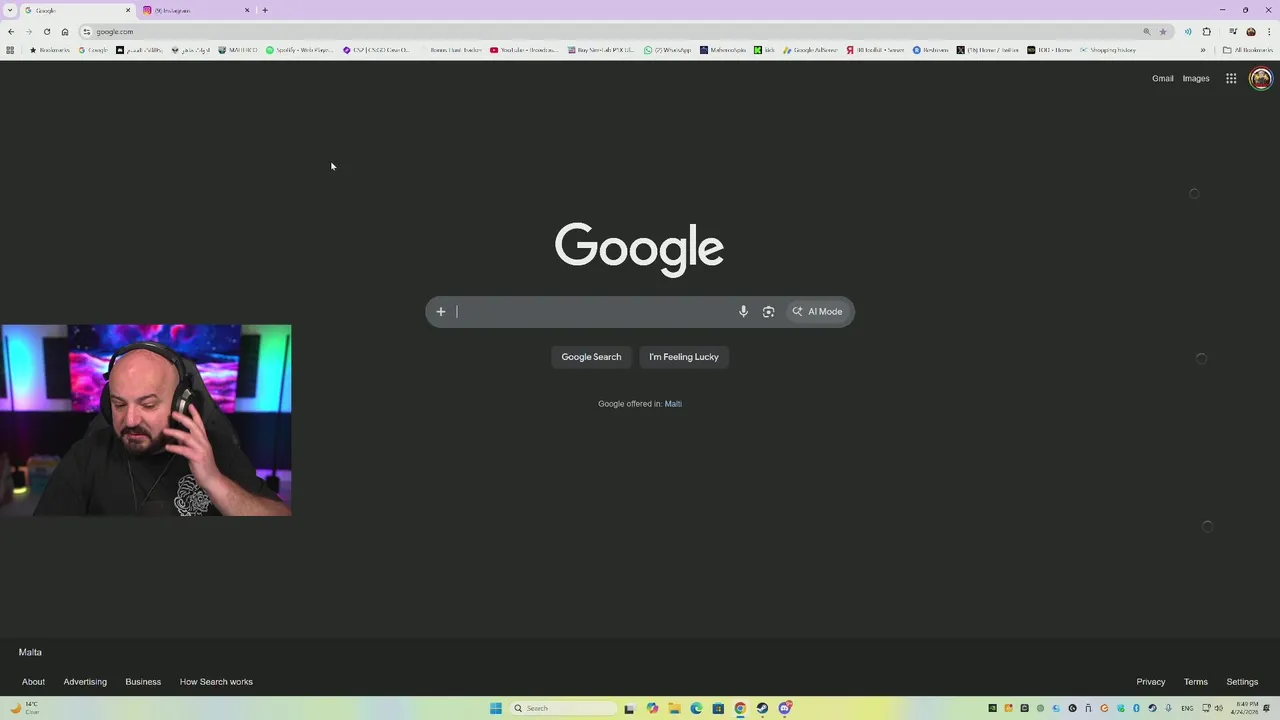
Task: Open How Search works link
Action: [x=216, y=682]
